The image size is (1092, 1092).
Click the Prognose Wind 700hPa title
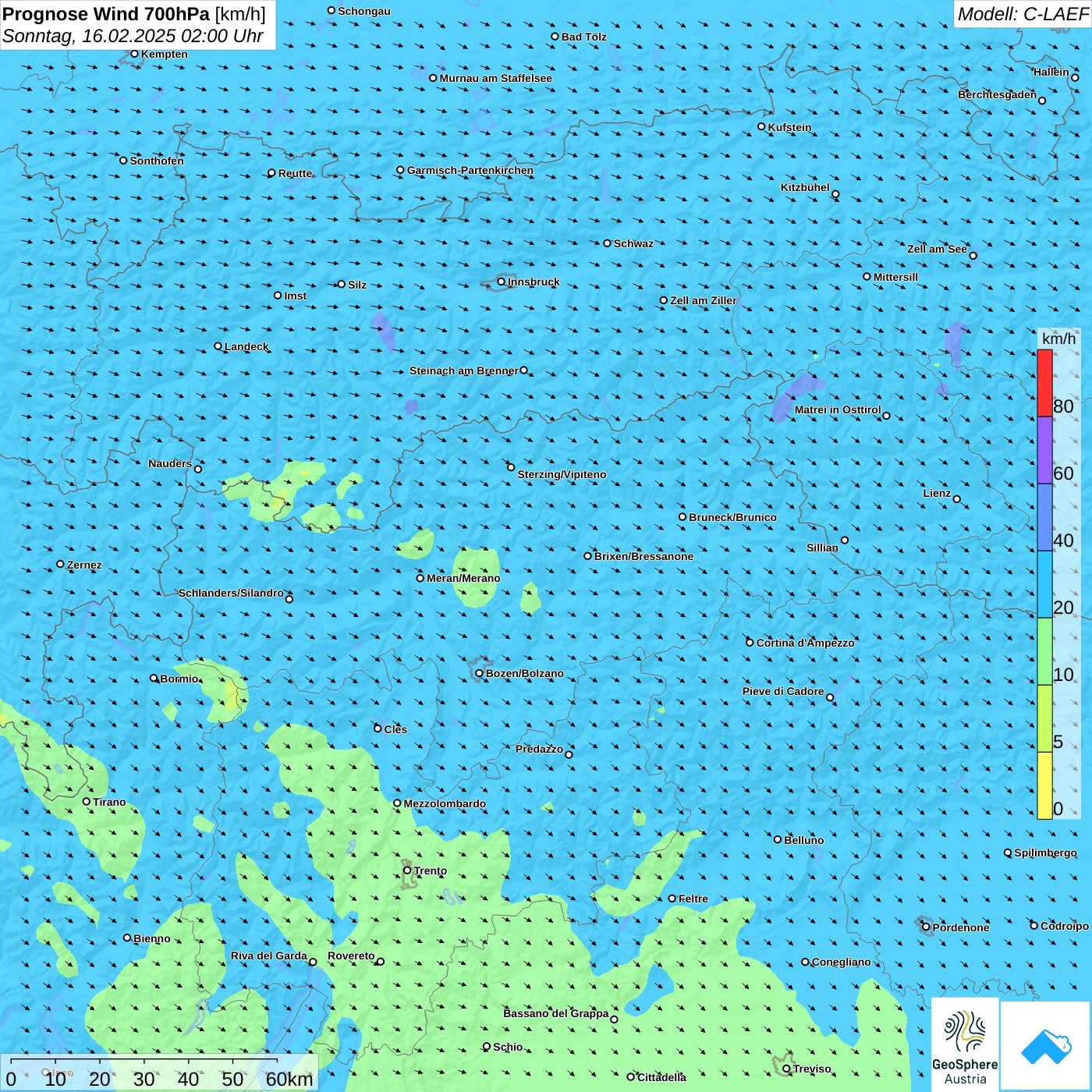pos(106,14)
